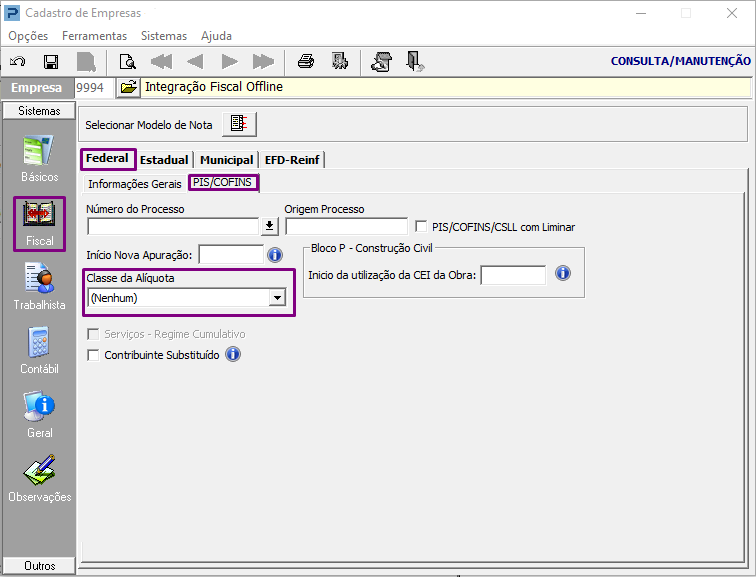Open the Opções menu
756x577 pixels.
[28, 36]
